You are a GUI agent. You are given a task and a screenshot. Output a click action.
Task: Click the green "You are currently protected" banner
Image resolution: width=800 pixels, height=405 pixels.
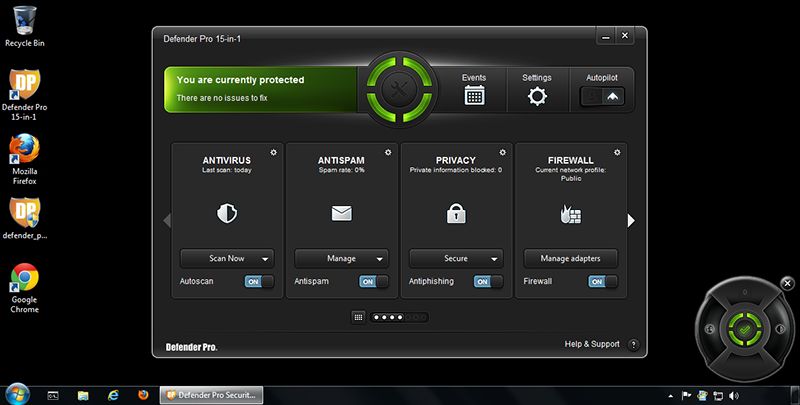point(260,89)
